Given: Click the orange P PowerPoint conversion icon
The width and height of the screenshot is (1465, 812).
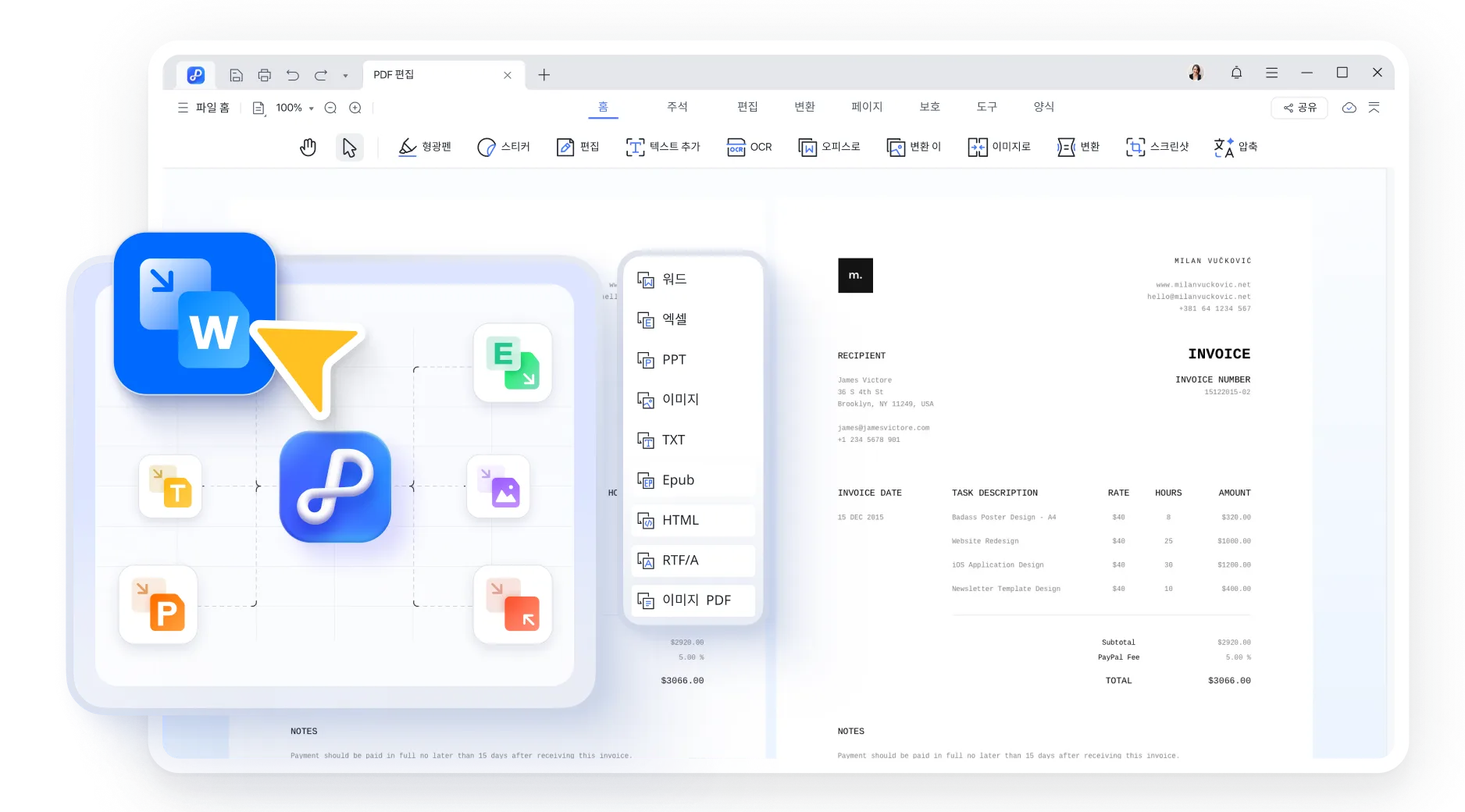Looking at the screenshot, I should pyautogui.click(x=158, y=604).
